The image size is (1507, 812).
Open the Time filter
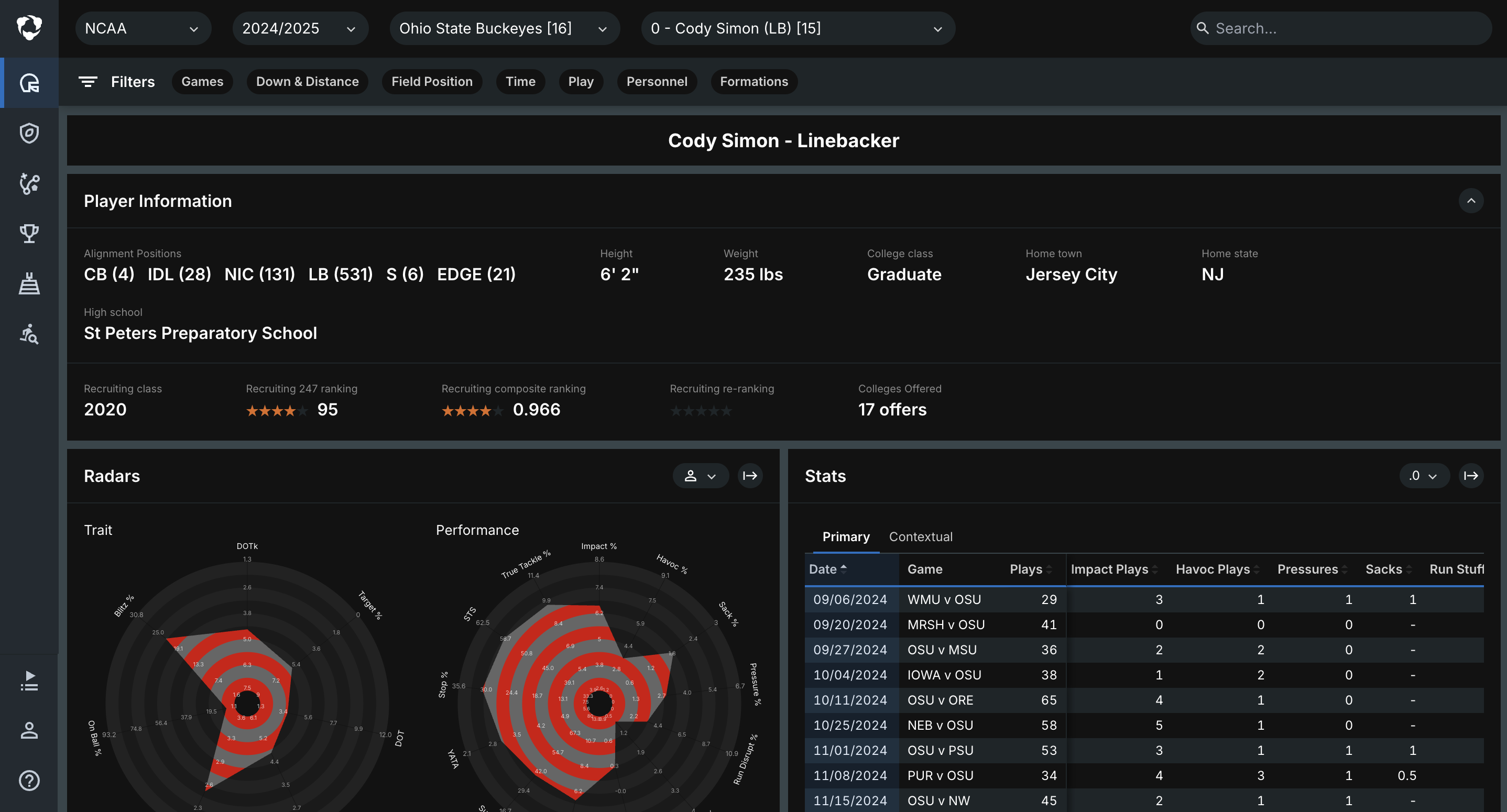point(521,82)
